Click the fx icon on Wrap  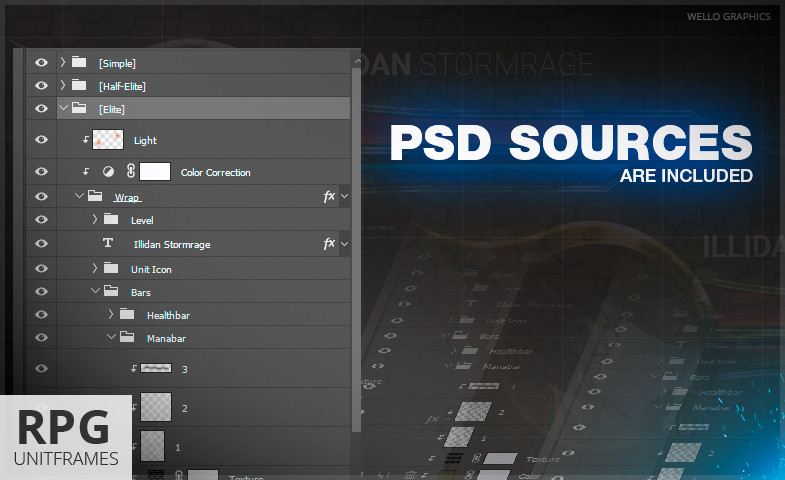coord(329,197)
